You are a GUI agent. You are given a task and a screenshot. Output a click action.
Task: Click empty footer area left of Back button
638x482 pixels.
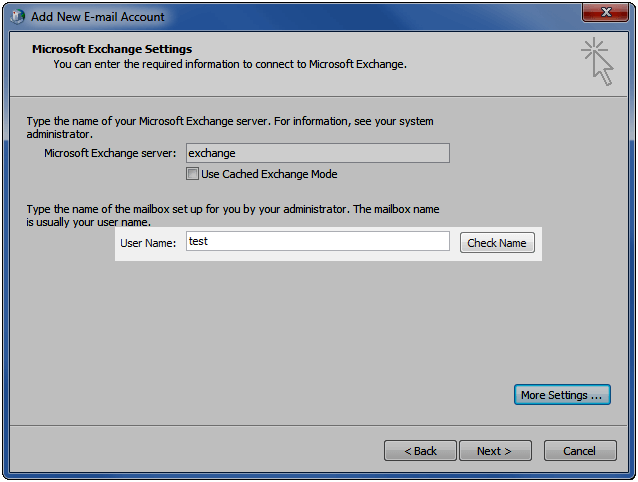[195, 449]
